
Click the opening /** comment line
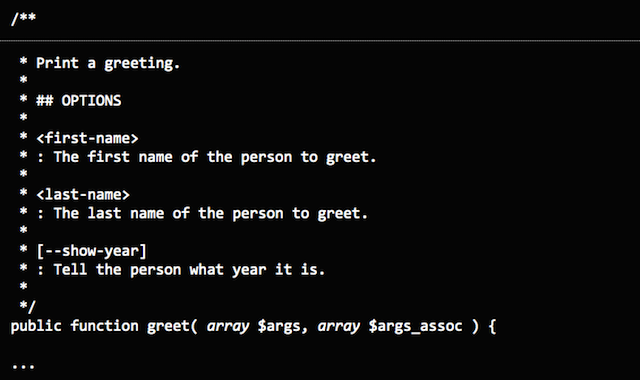click(23, 19)
